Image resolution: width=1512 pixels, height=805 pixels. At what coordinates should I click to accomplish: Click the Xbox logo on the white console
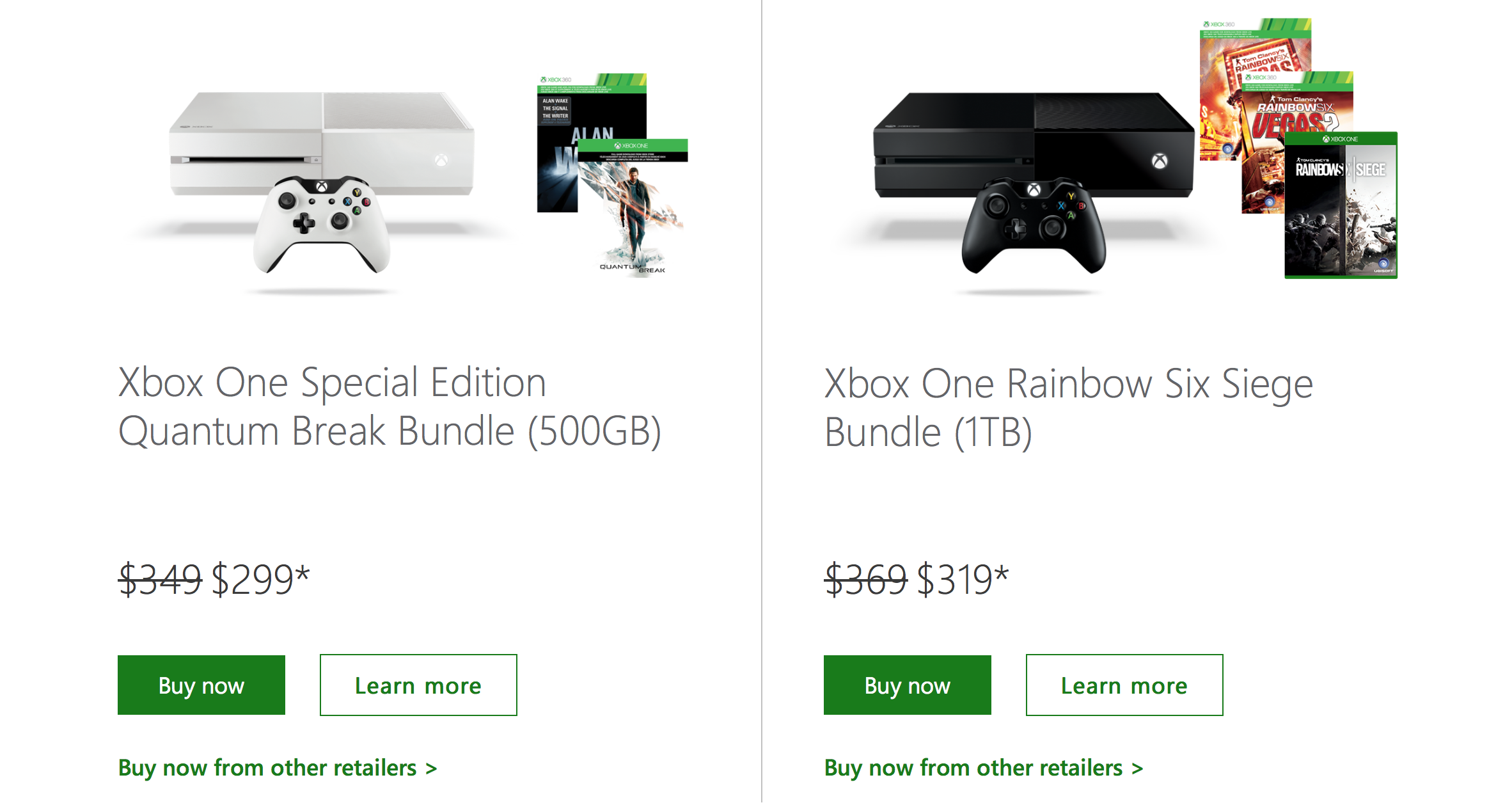[x=441, y=160]
